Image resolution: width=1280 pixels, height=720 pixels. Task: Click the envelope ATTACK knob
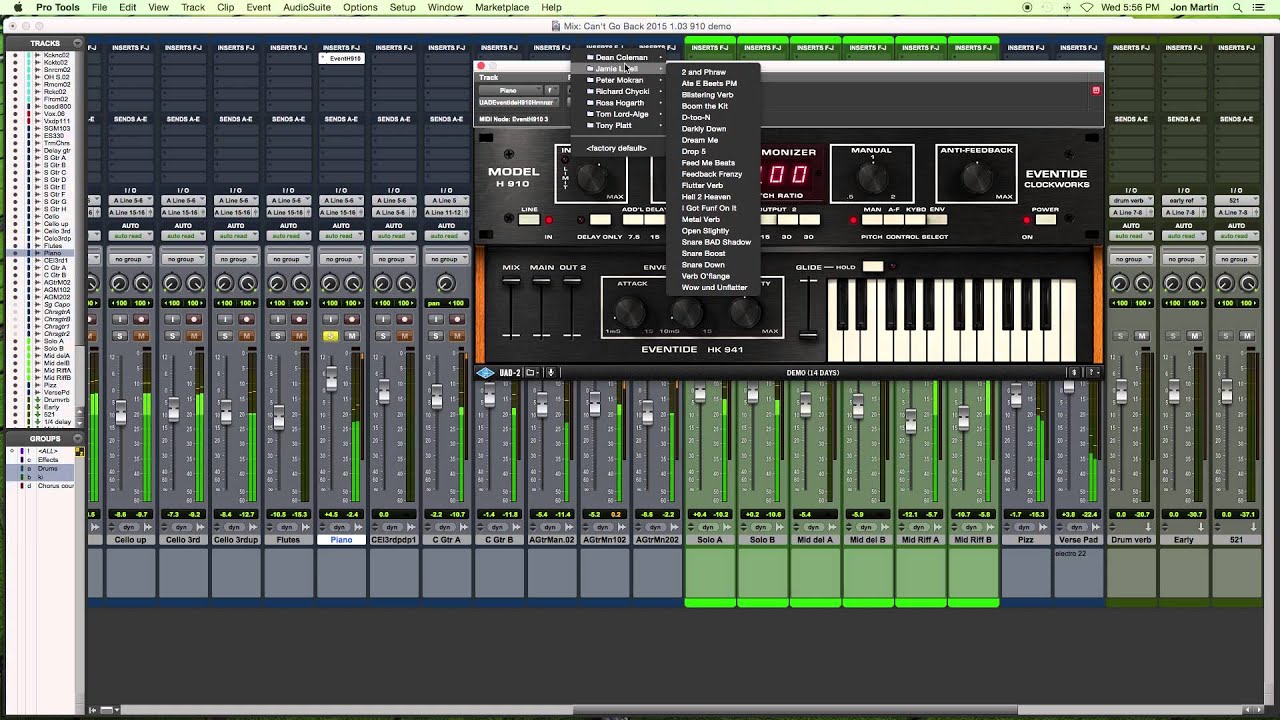click(631, 311)
